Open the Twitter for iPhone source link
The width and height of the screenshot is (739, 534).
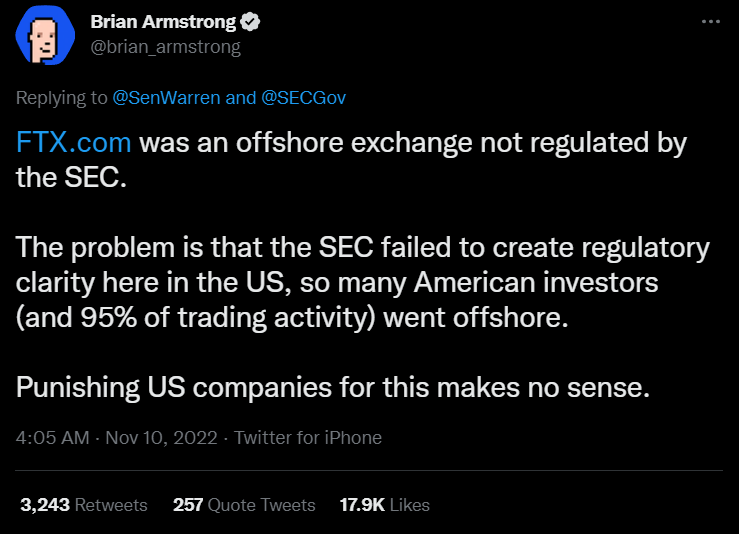tap(309, 437)
